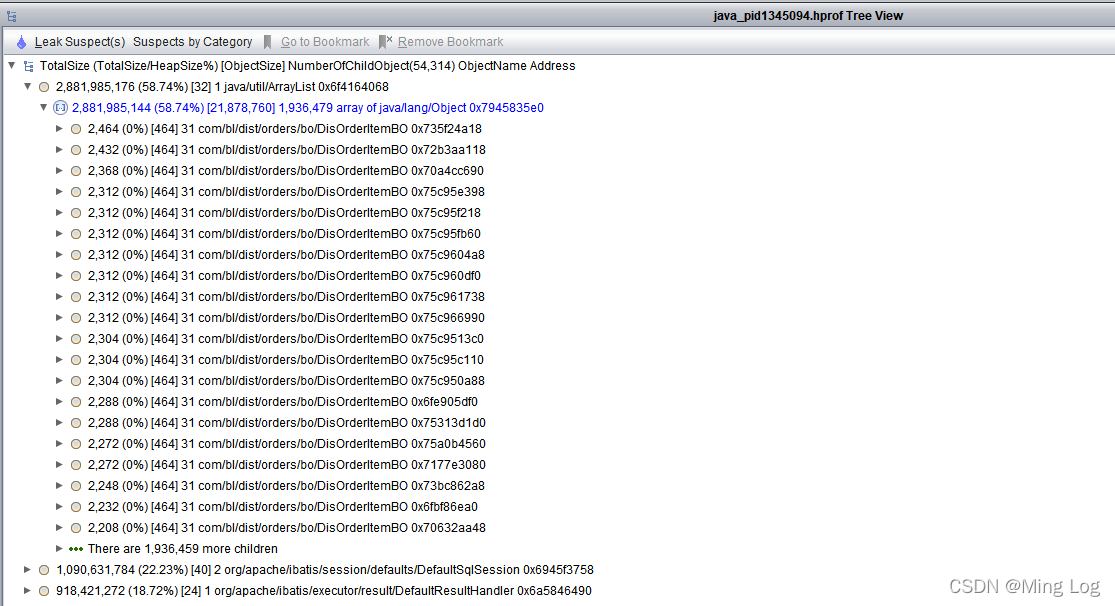
Task: Expand DisOrderItemBO 0x735f24a18 node
Action: pyautogui.click(x=59, y=129)
